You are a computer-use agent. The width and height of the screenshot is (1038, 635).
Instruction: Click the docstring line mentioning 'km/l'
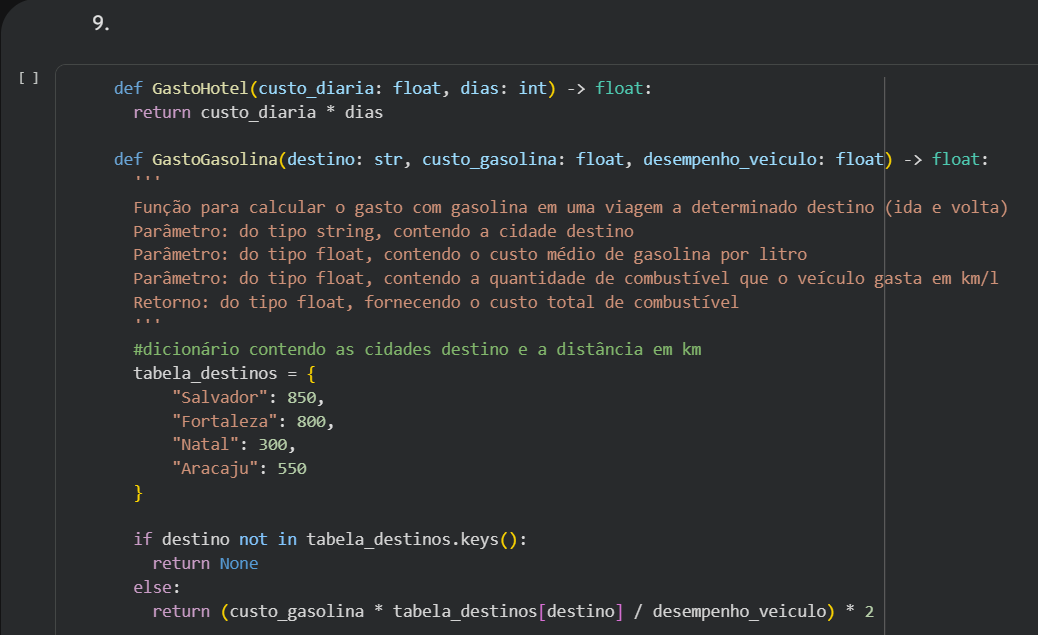tap(566, 278)
